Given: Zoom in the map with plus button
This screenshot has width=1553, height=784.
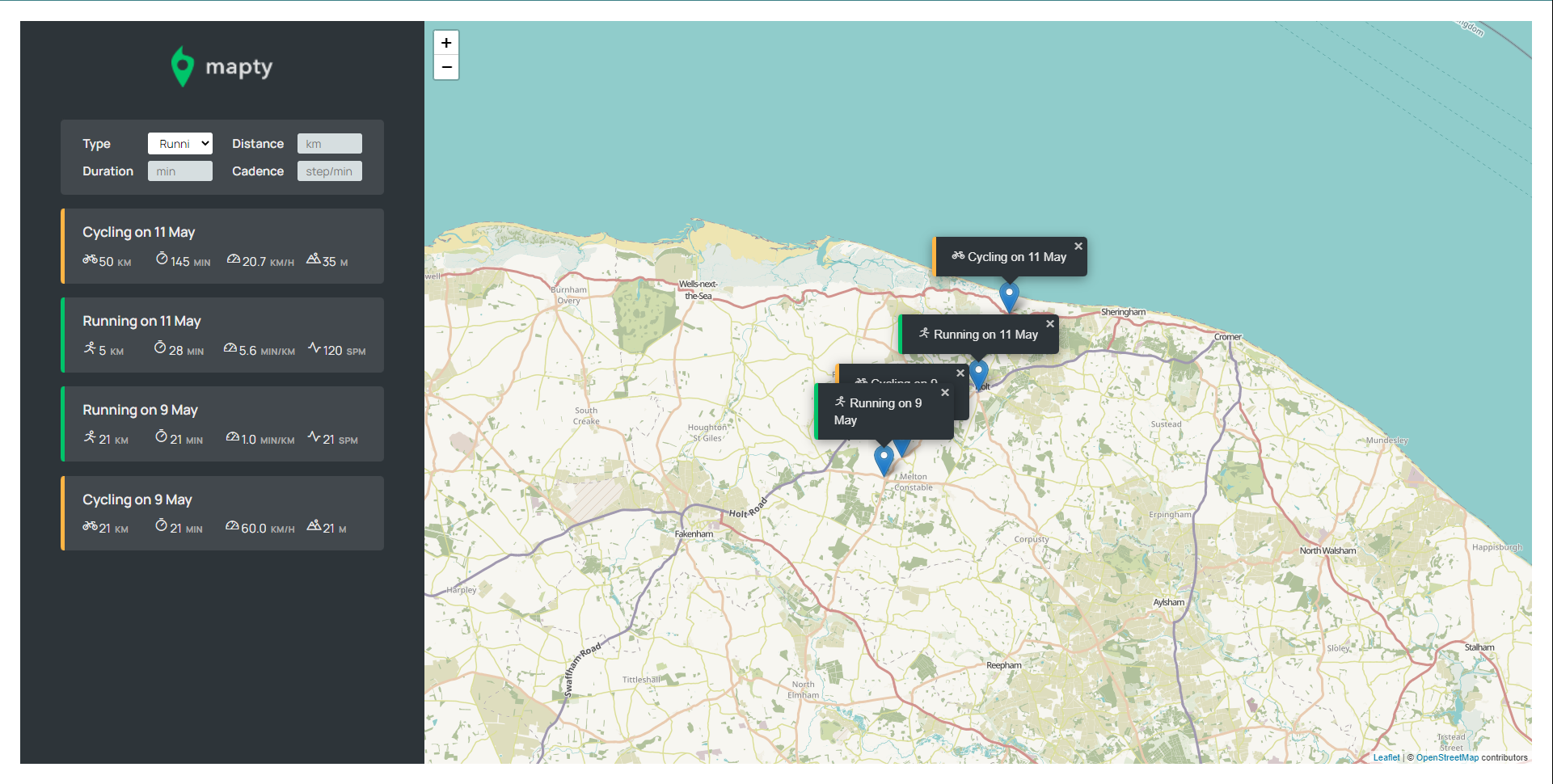Looking at the screenshot, I should [x=446, y=43].
